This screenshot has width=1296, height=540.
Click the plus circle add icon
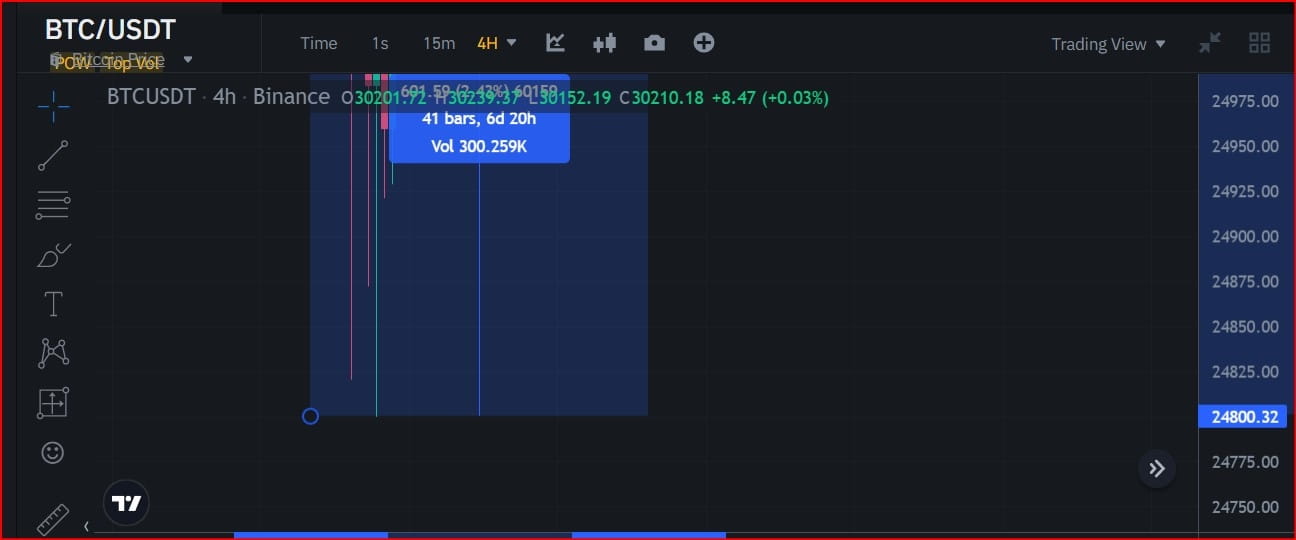(704, 42)
